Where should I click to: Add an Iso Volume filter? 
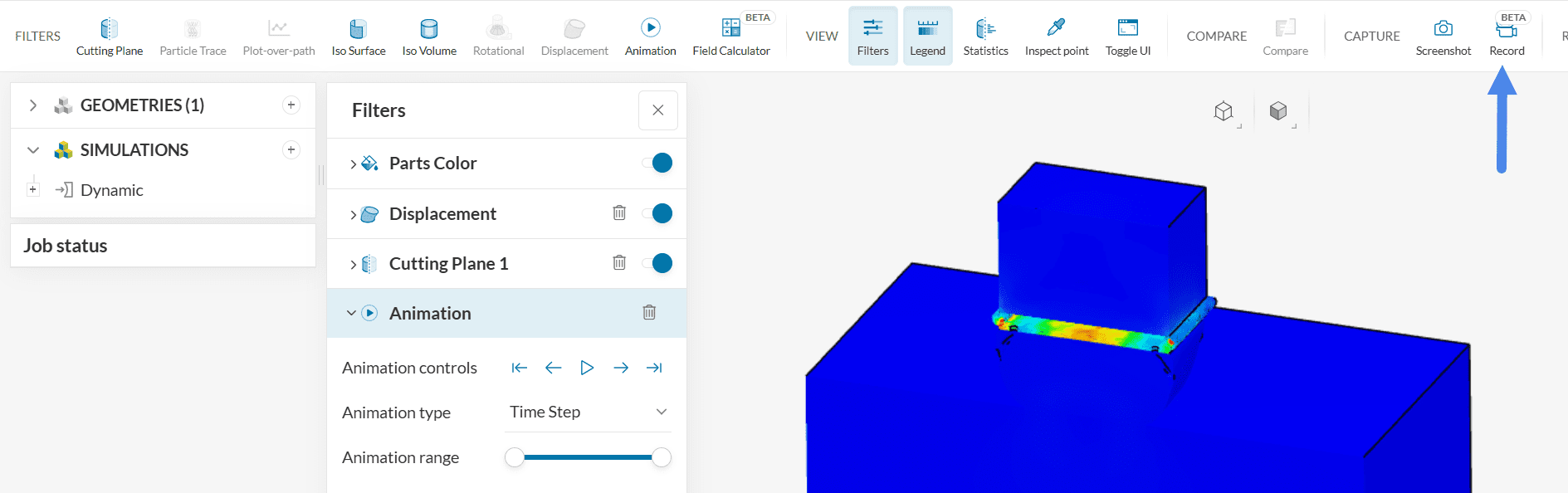pos(429,37)
